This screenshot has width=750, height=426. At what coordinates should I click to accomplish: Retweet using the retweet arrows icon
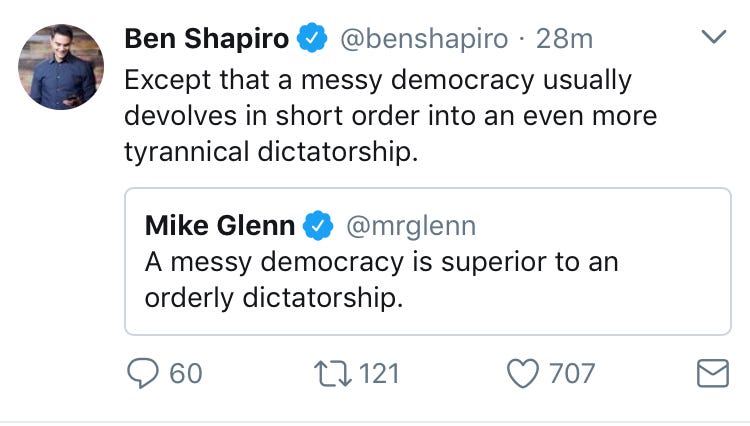click(x=335, y=374)
